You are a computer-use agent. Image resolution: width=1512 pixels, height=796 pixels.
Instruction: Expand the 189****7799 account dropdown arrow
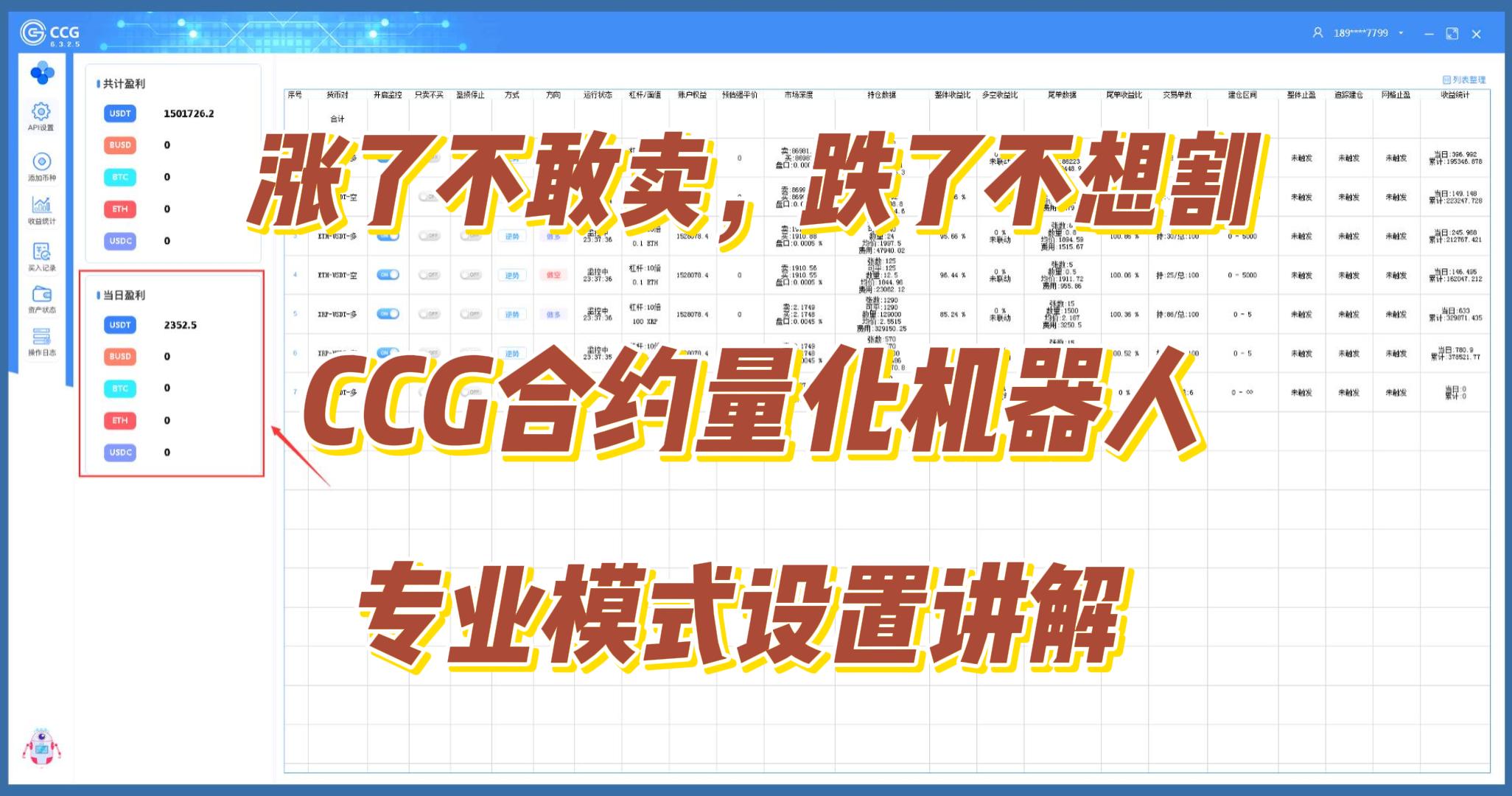click(x=1401, y=33)
